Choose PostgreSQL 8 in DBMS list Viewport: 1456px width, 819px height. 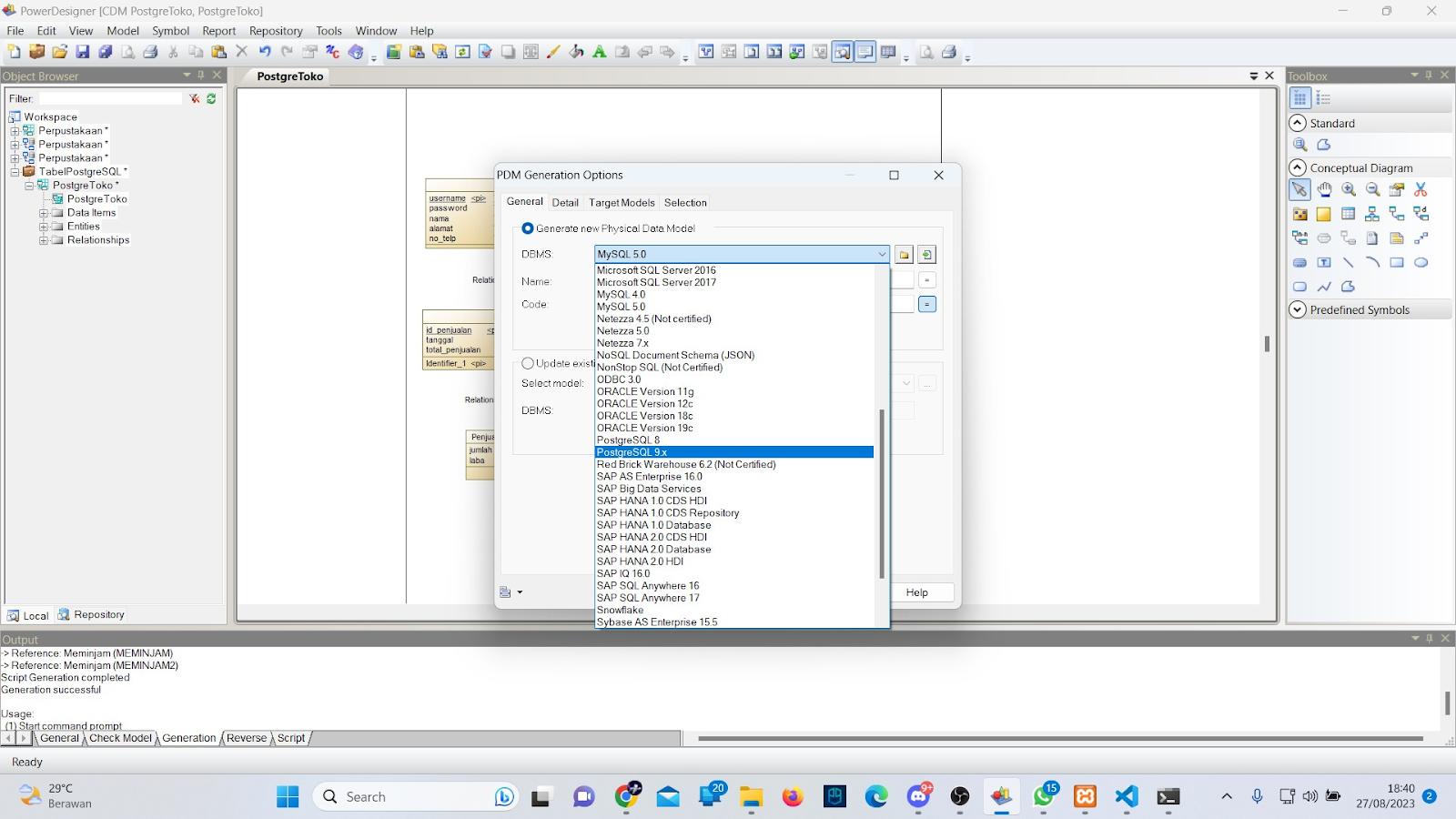tap(734, 440)
